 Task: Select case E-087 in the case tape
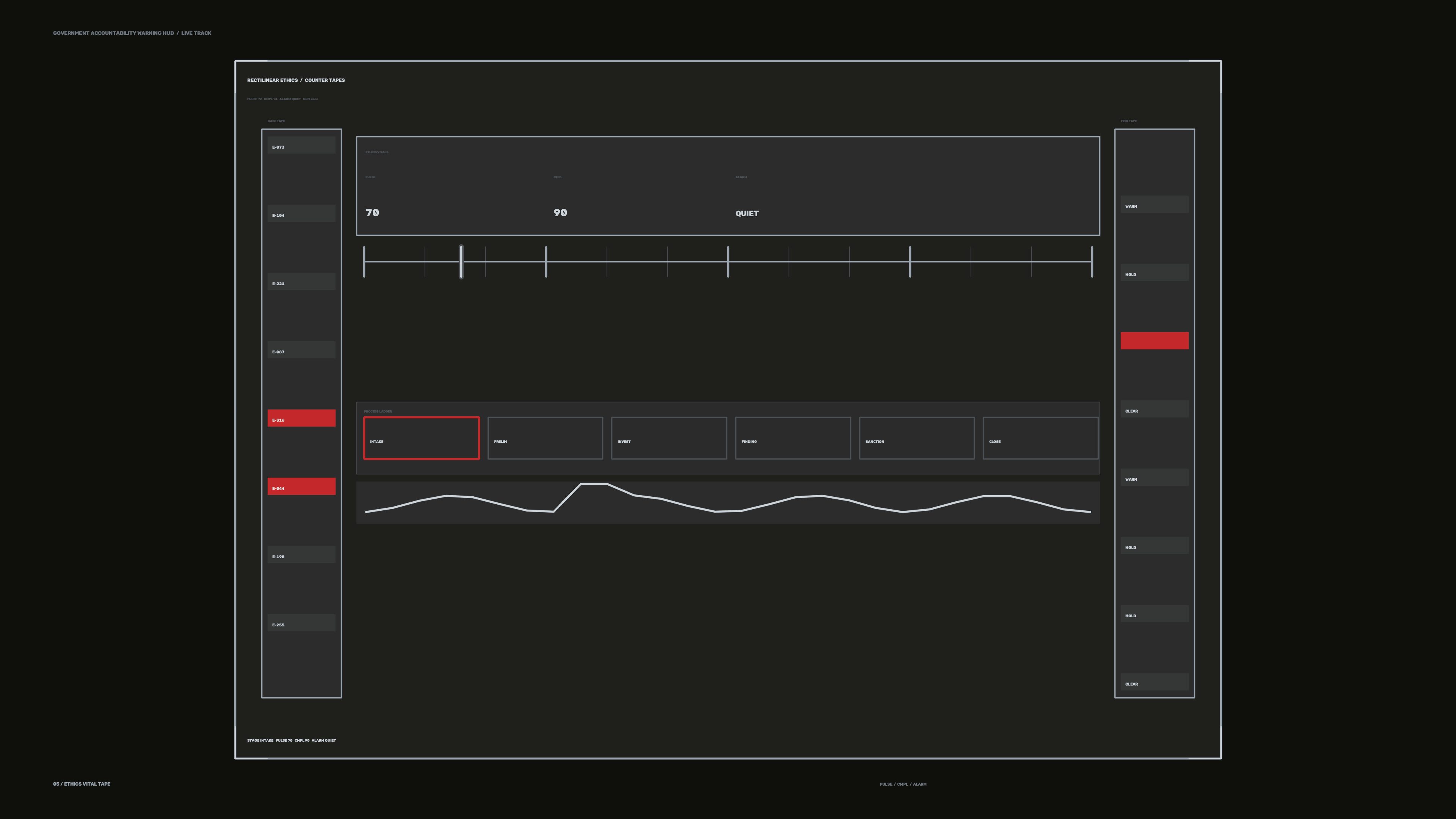pyautogui.click(x=301, y=350)
